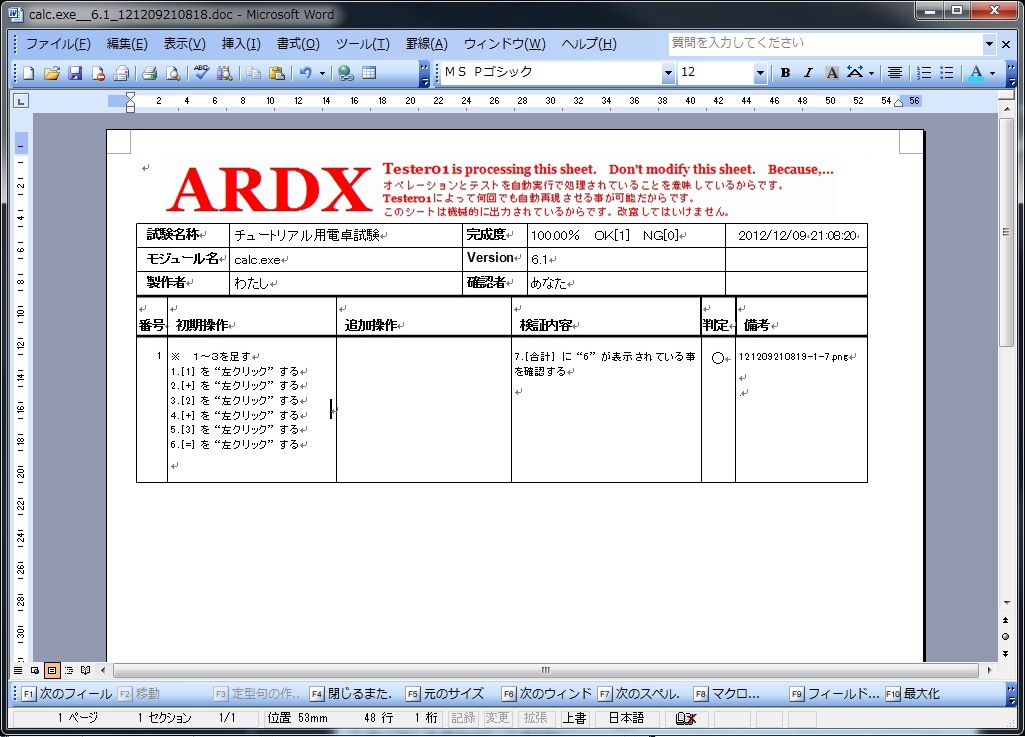1025x737 pixels.
Task: Undo the last action
Action: tap(305, 73)
